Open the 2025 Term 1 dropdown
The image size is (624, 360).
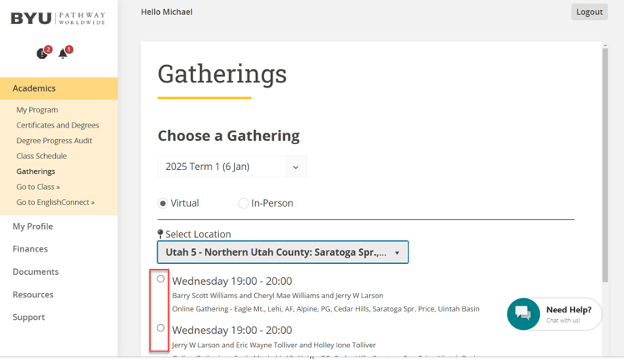[x=232, y=166]
